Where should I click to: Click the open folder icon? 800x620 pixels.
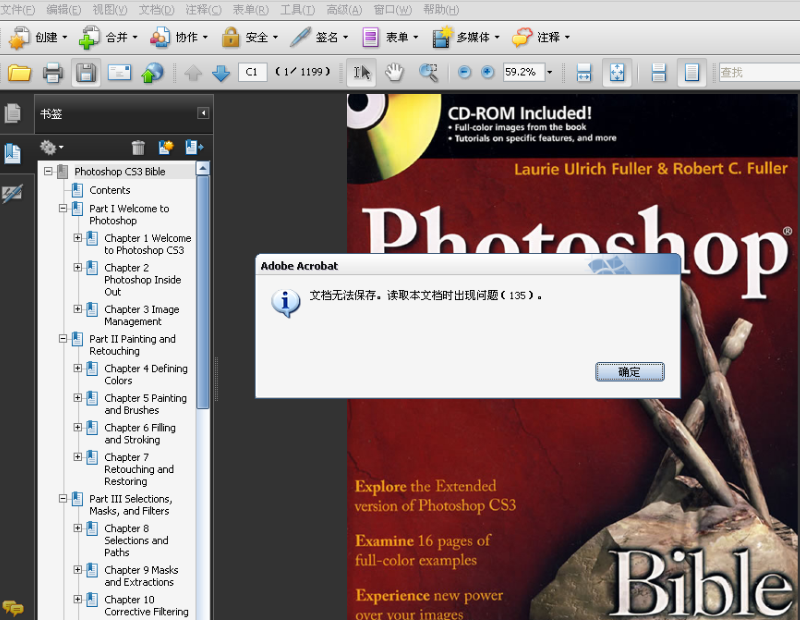19,73
